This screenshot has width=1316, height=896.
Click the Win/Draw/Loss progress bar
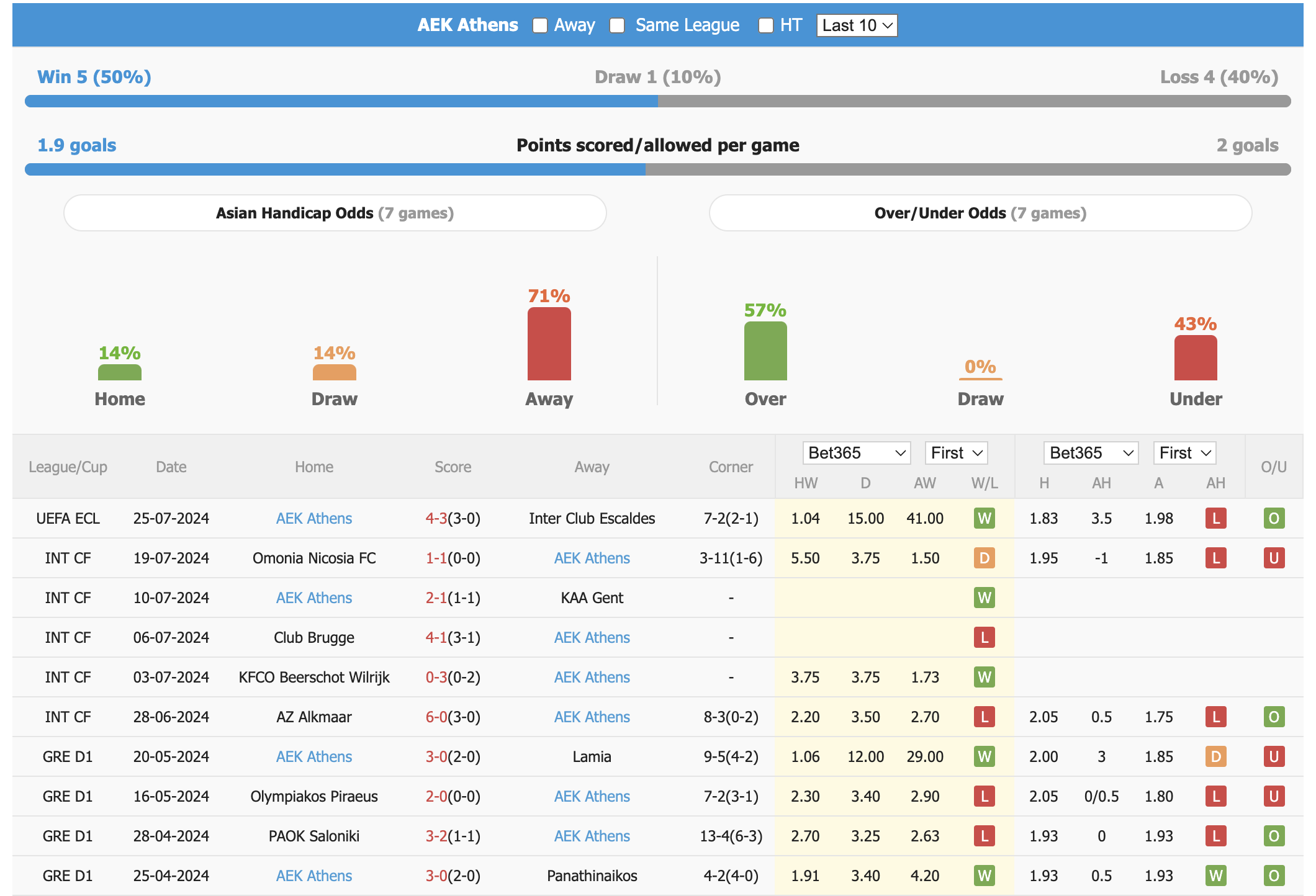point(658,101)
